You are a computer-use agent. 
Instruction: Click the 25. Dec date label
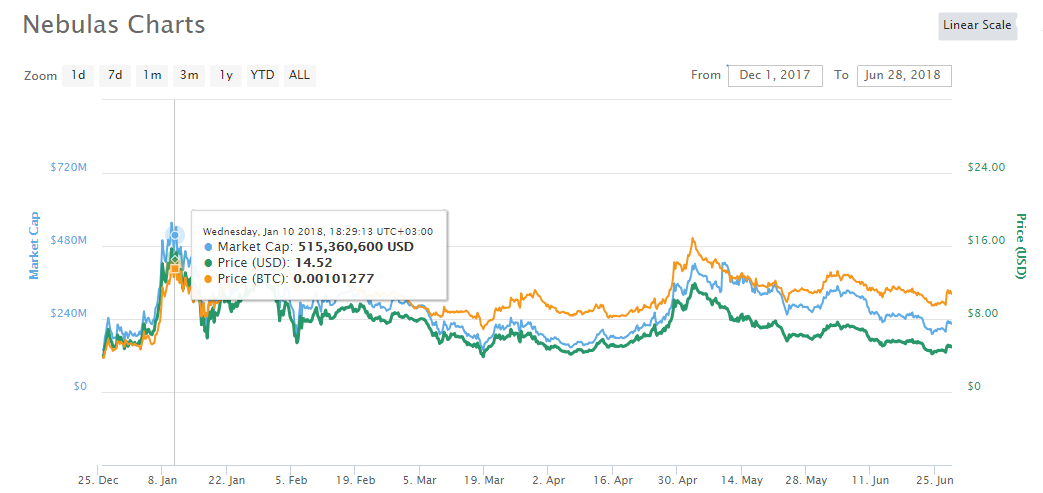(98, 480)
